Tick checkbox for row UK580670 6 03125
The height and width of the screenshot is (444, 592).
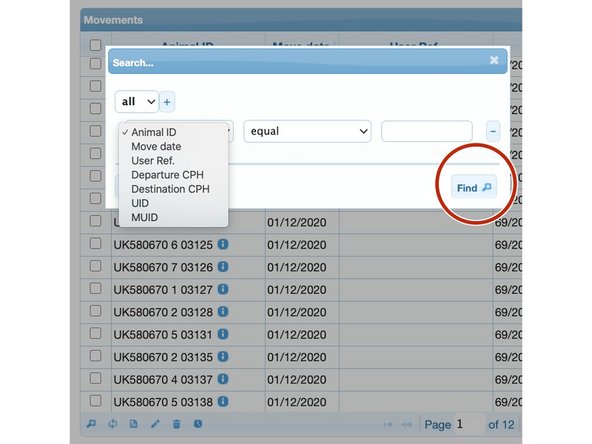tap(96, 244)
